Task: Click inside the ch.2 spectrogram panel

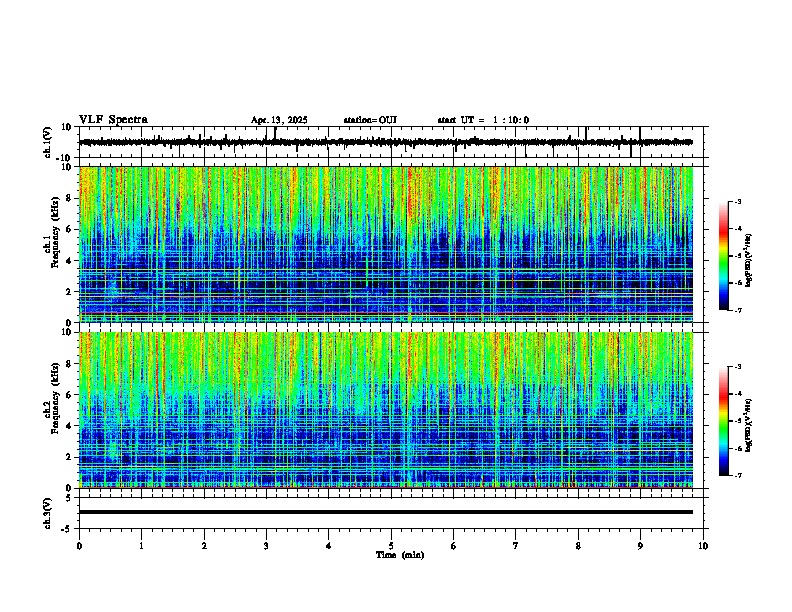Action: coord(386,410)
